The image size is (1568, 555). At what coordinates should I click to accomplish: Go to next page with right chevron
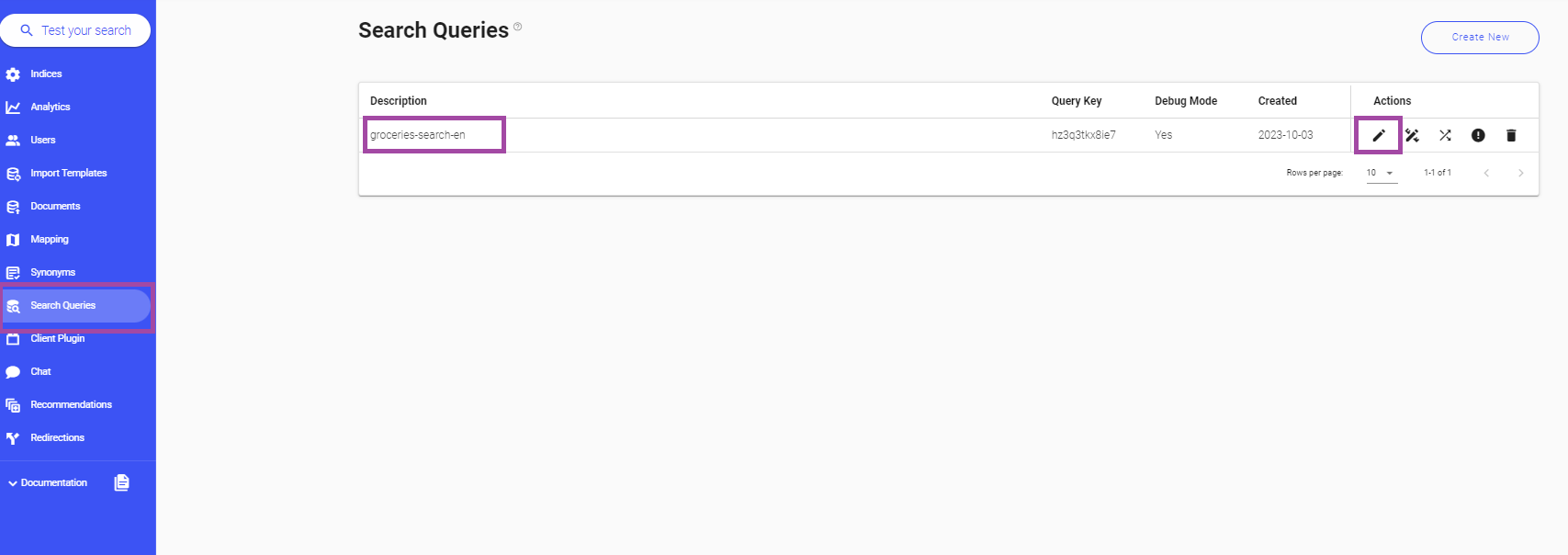coord(1520,173)
